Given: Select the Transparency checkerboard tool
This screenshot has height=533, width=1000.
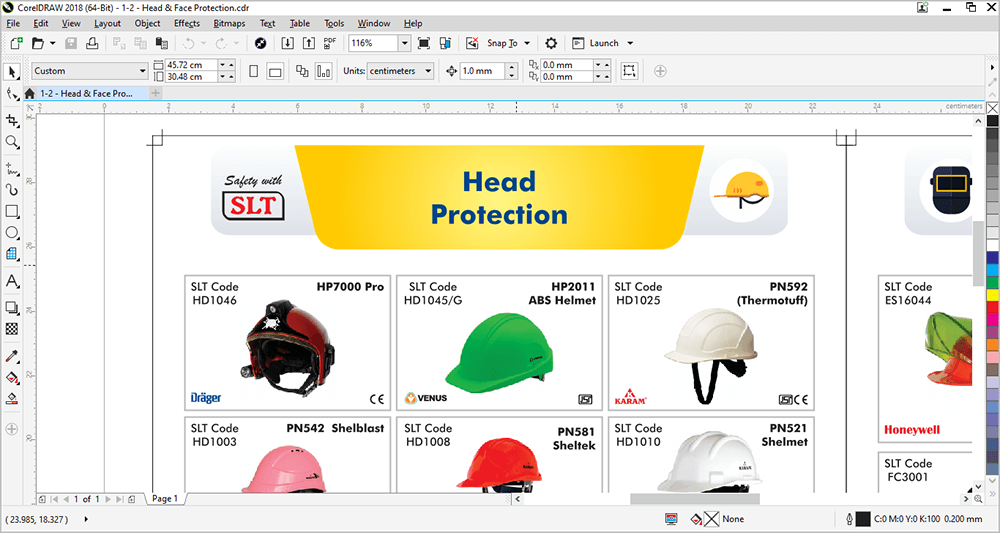Looking at the screenshot, I should [x=12, y=329].
